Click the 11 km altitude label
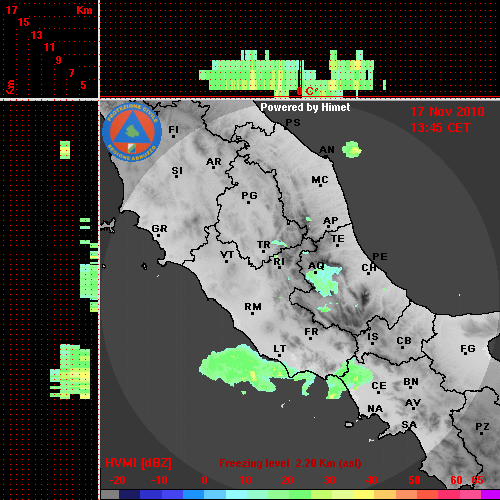 (49, 47)
